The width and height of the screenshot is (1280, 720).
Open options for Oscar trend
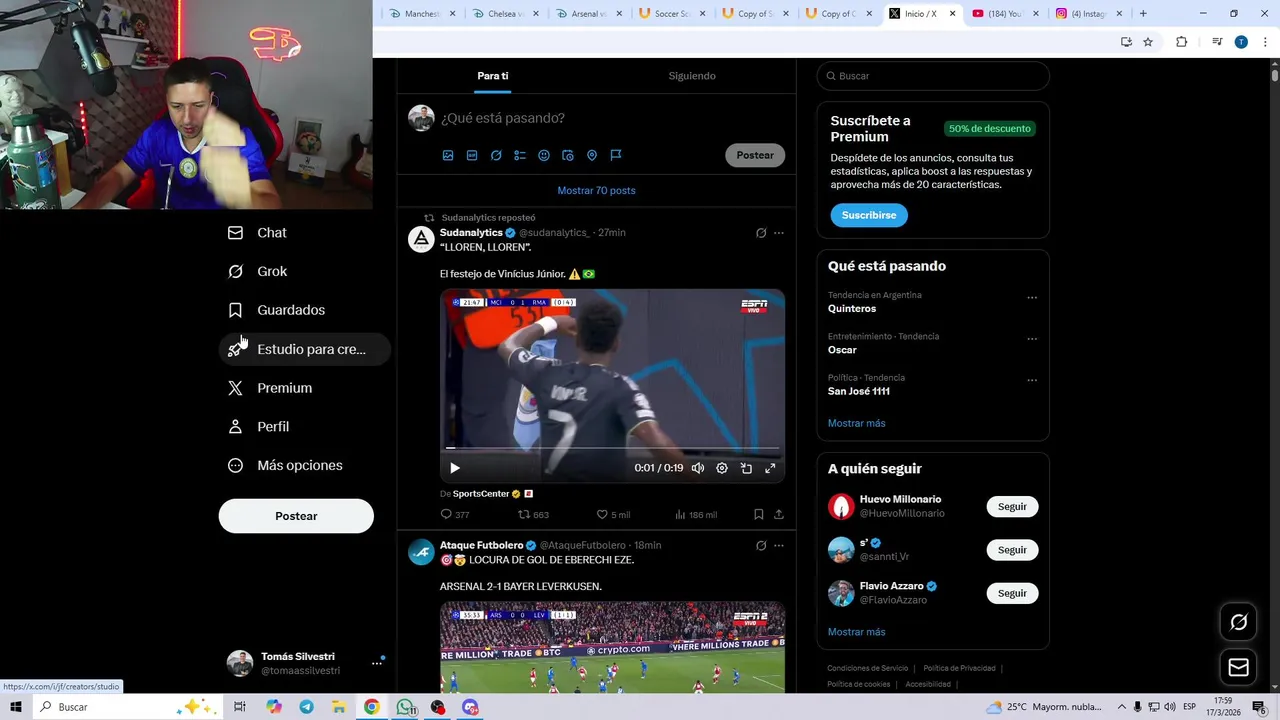coord(1032,338)
